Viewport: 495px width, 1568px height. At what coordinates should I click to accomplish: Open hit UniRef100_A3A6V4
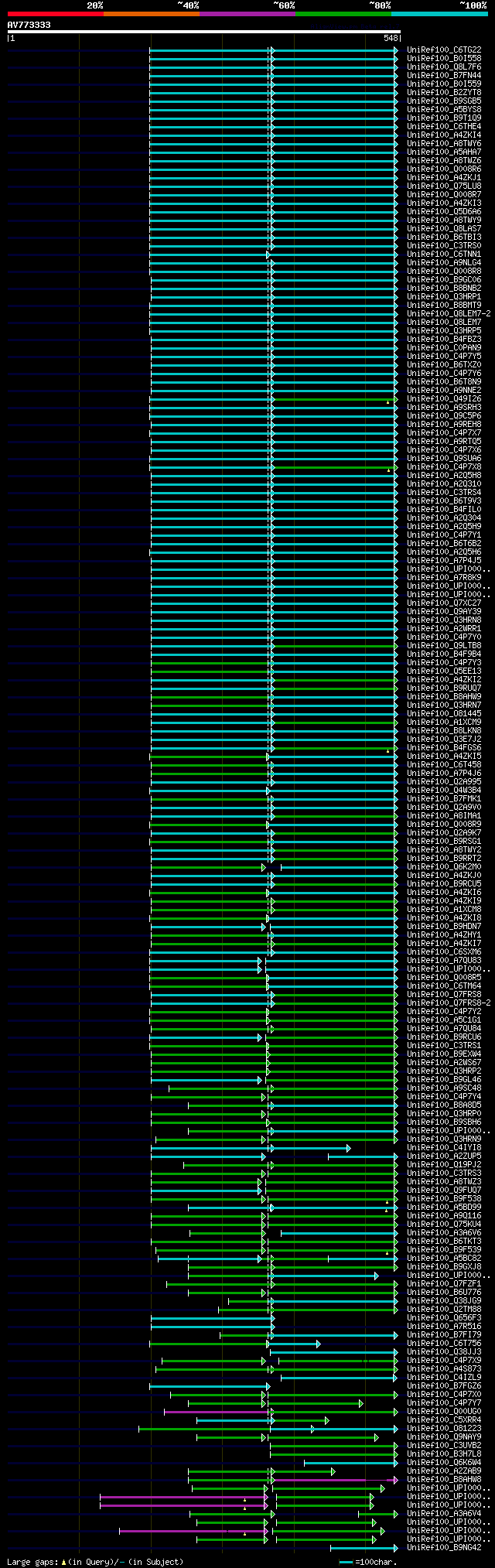pos(444,1514)
